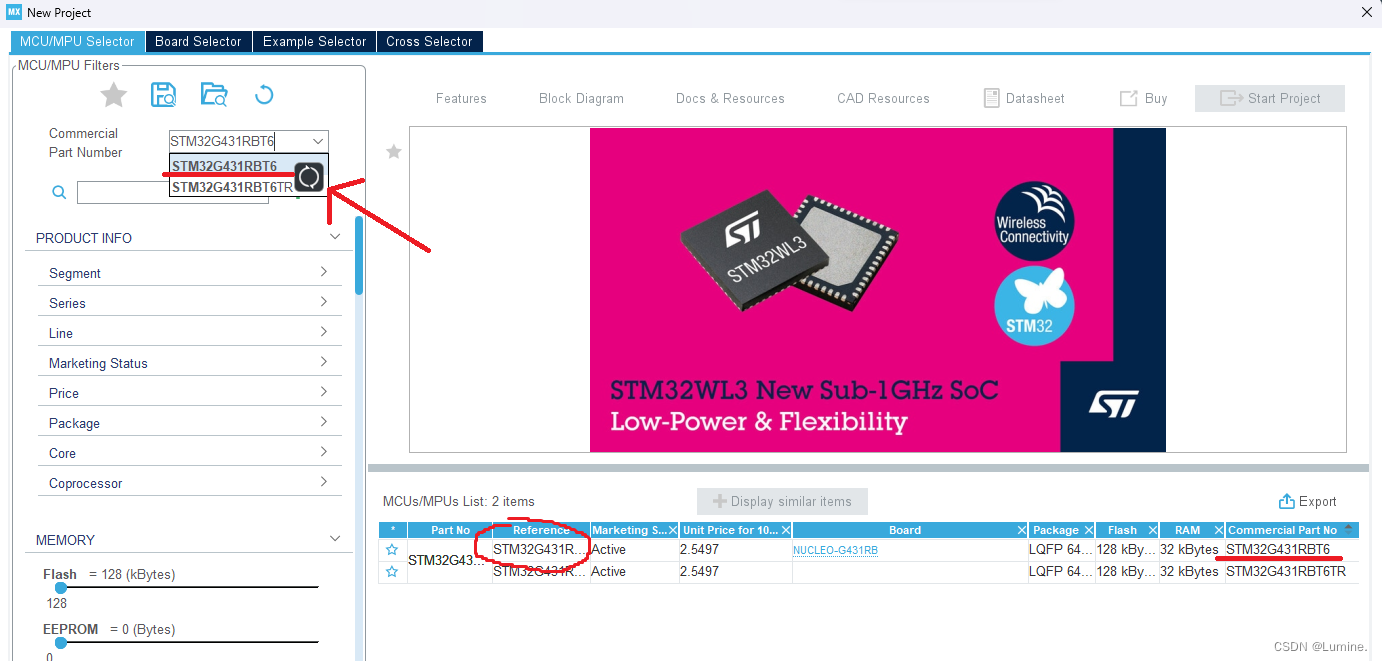Close the Board column
This screenshot has width=1382, height=661.
tap(1021, 530)
